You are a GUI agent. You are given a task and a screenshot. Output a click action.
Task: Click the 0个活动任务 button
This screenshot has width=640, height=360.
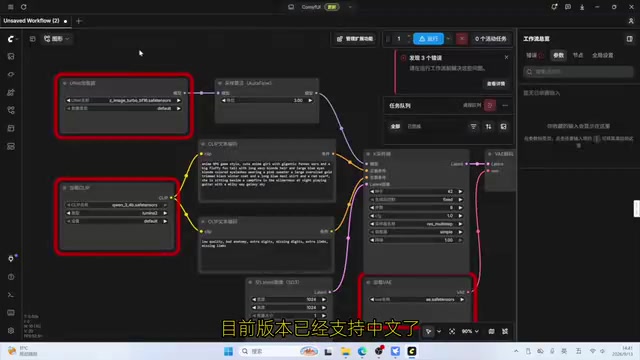tap(490, 39)
